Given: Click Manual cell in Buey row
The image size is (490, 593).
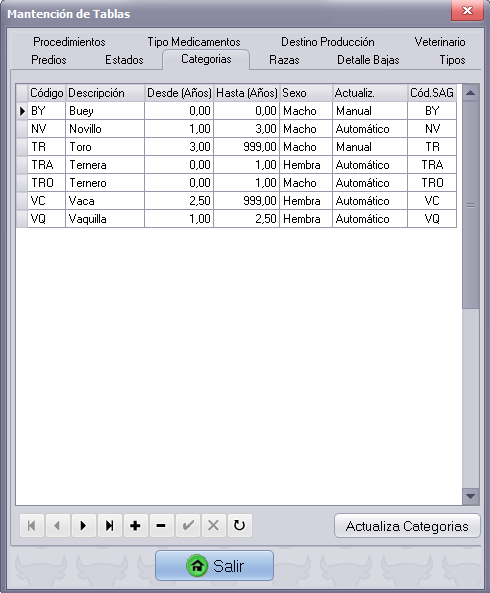Looking at the screenshot, I should (x=370, y=111).
